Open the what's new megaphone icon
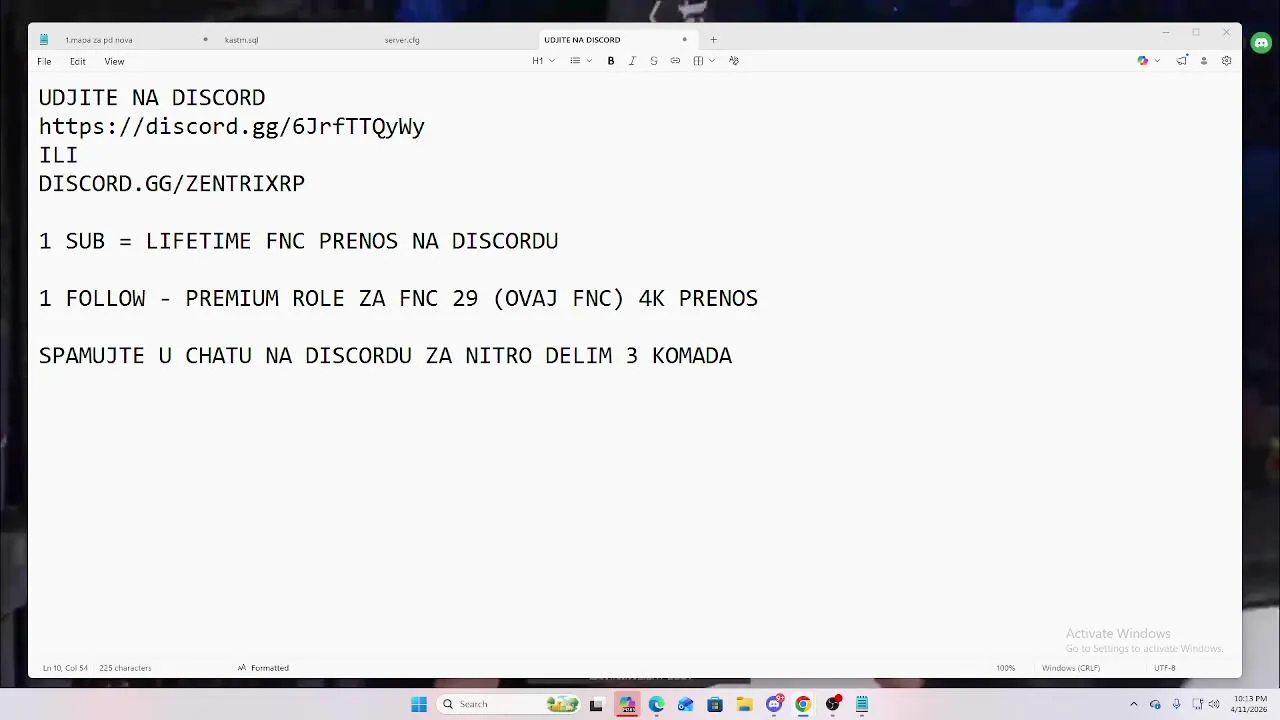The image size is (1280, 720). (x=1182, y=61)
